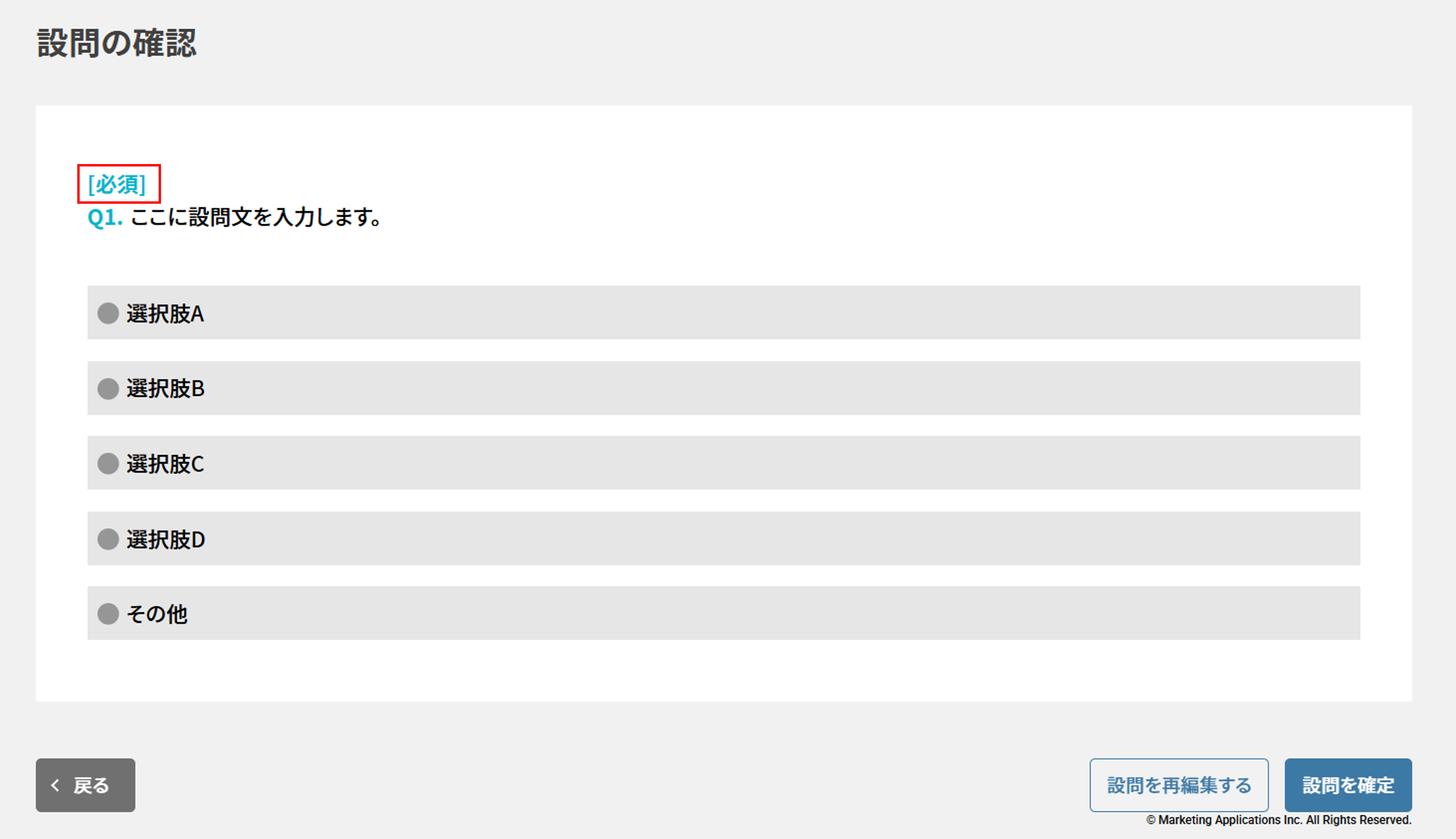
Task: Click the question text ここに設問文を入力します。
Action: 256,218
